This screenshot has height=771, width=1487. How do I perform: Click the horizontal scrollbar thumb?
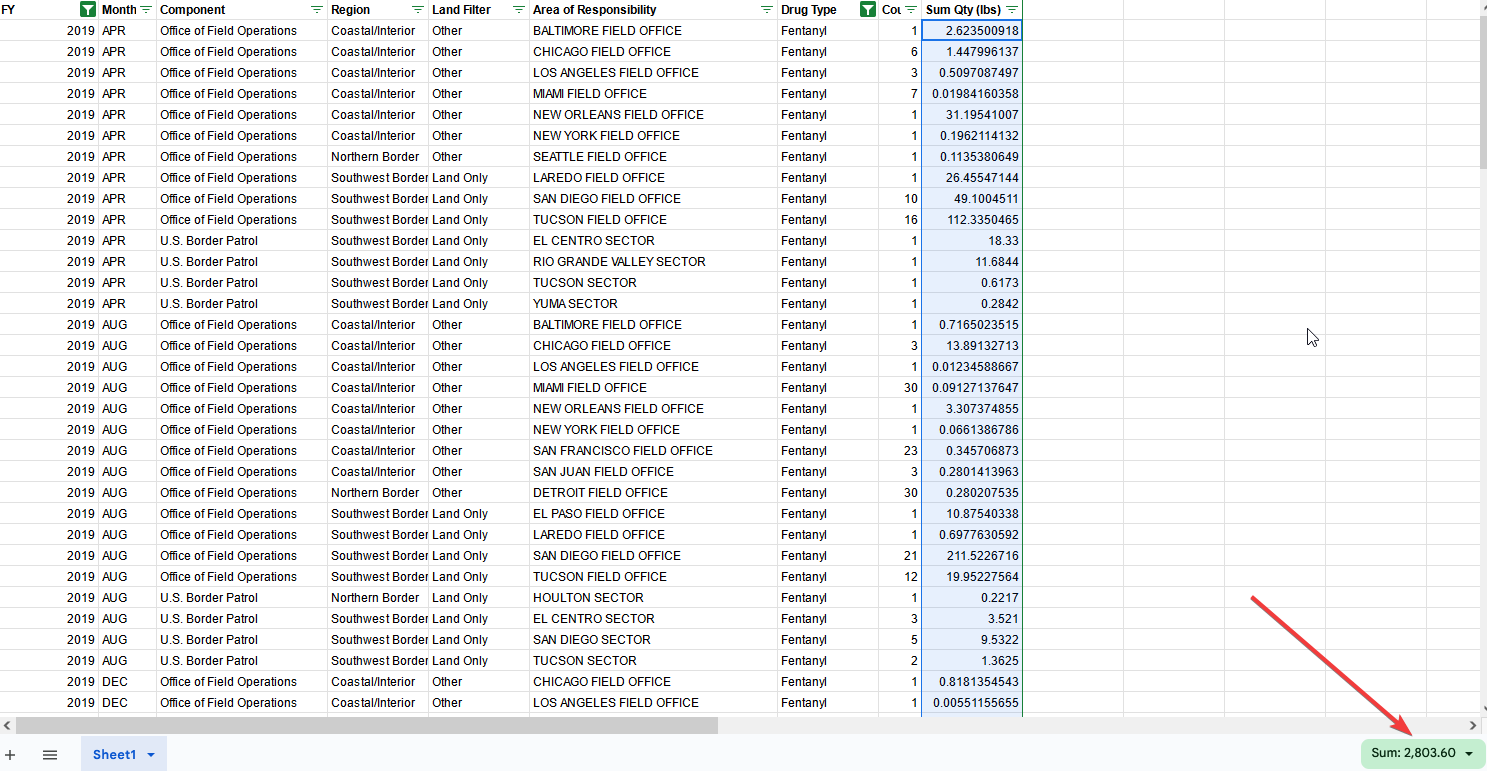[367, 725]
